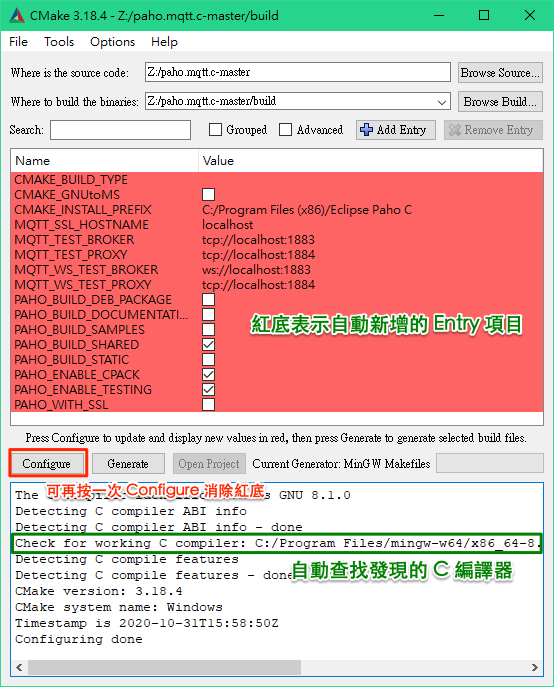The width and height of the screenshot is (554, 687).
Task: Enable PAHO_BUILD_STATIC checkbox
Action: coord(209,360)
